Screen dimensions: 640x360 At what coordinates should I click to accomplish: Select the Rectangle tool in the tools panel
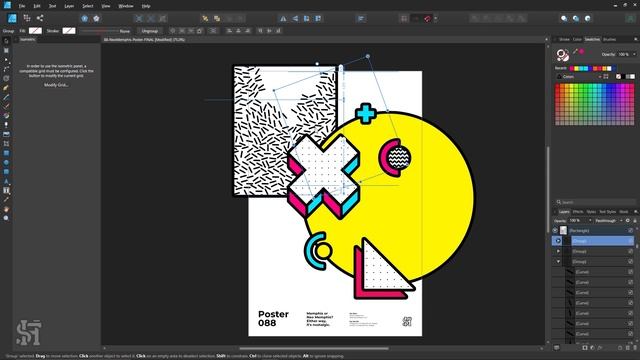6,153
